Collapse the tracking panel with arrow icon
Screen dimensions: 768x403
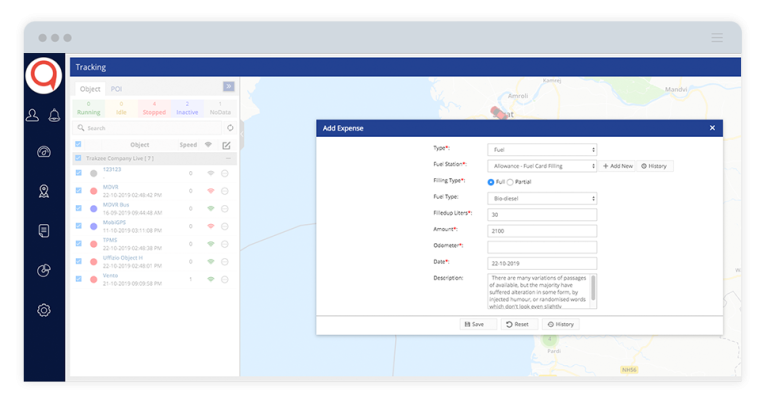pyautogui.click(x=228, y=87)
